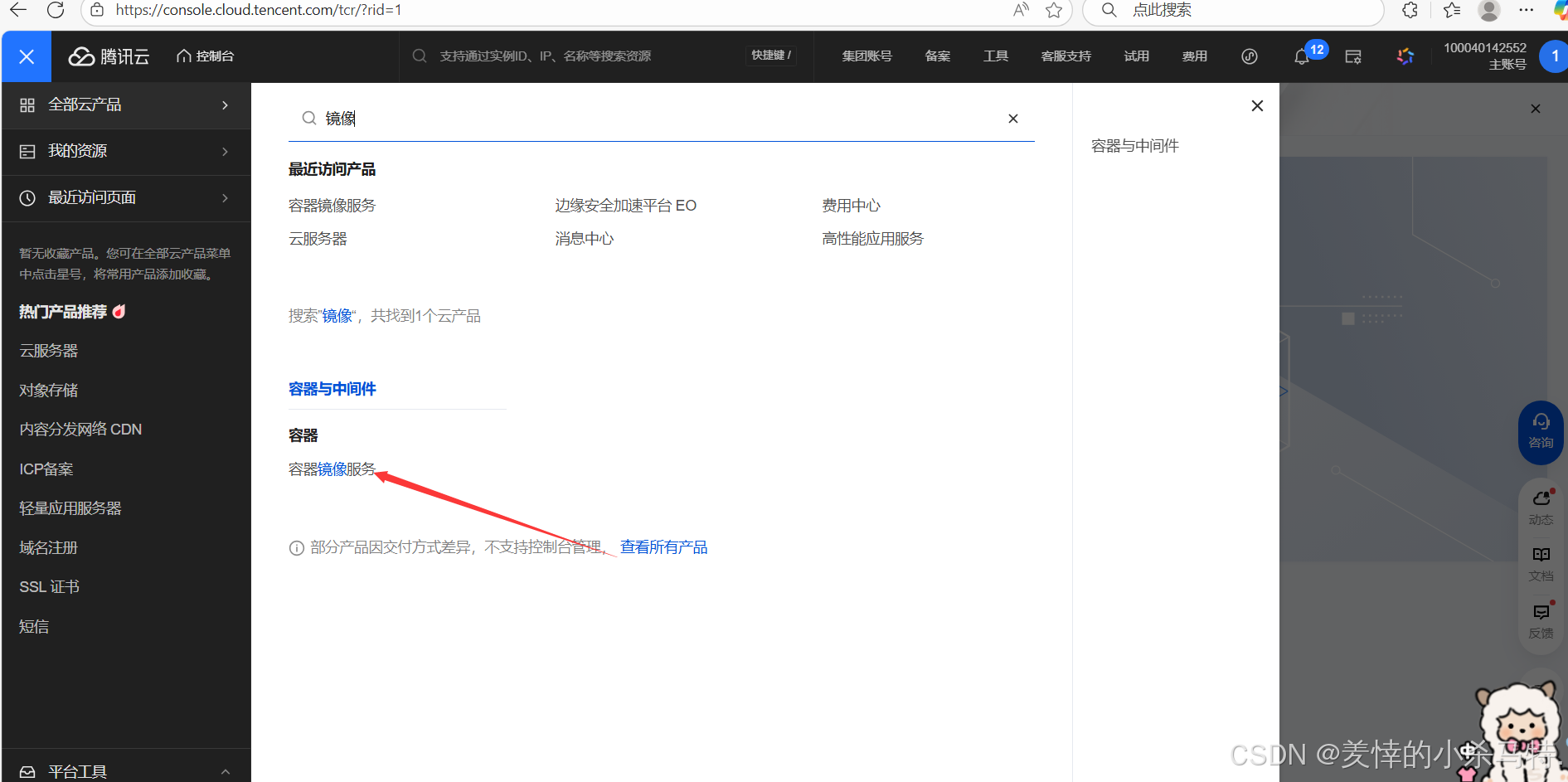Open 云服务器 under recently visited products
The width and height of the screenshot is (1568, 782).
[x=318, y=239]
